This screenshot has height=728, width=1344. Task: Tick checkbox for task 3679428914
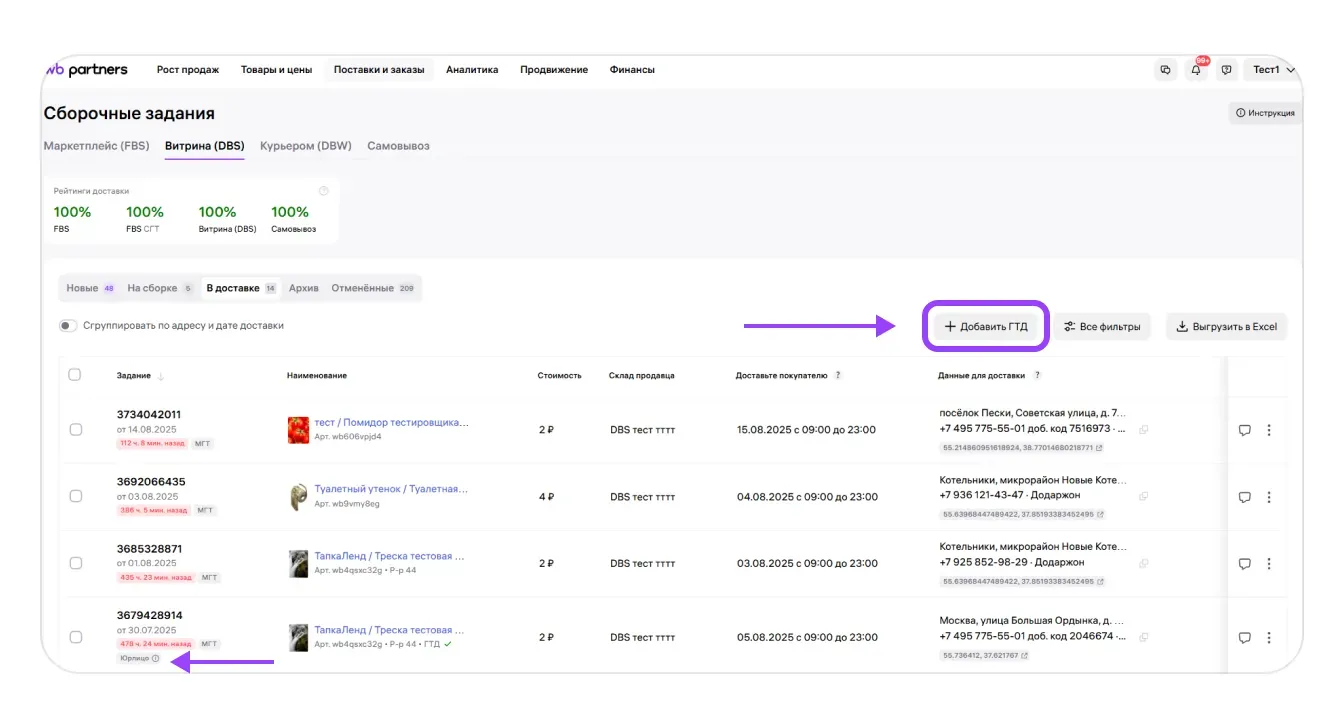coord(76,637)
